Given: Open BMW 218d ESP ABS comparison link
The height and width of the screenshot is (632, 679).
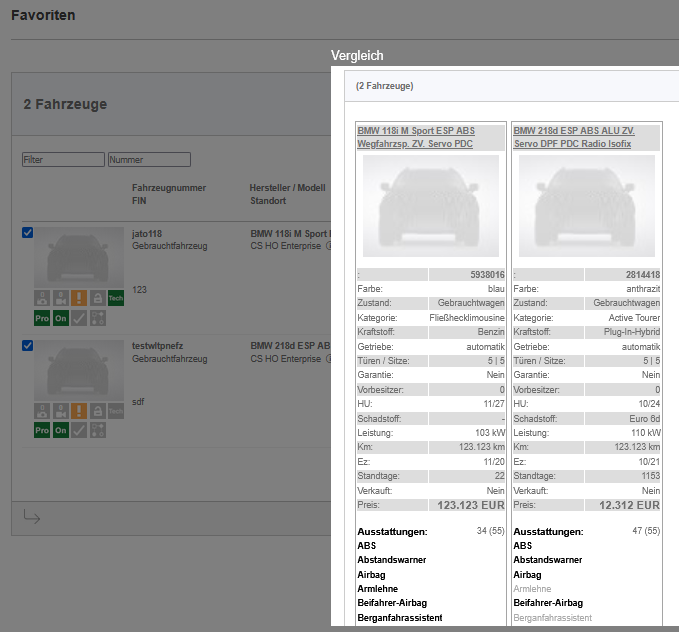Looking at the screenshot, I should point(573,137).
